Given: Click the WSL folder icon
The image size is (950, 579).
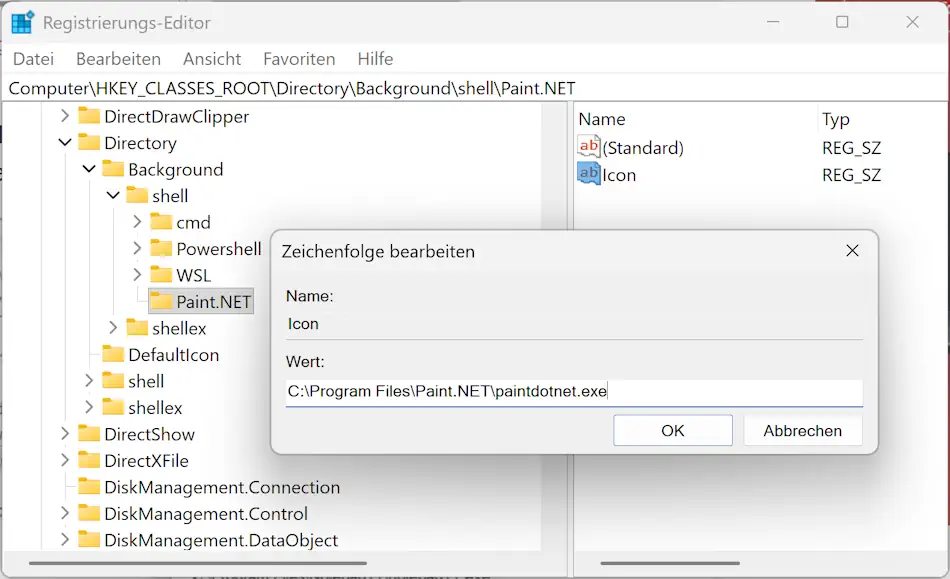Looking at the screenshot, I should click(x=161, y=275).
